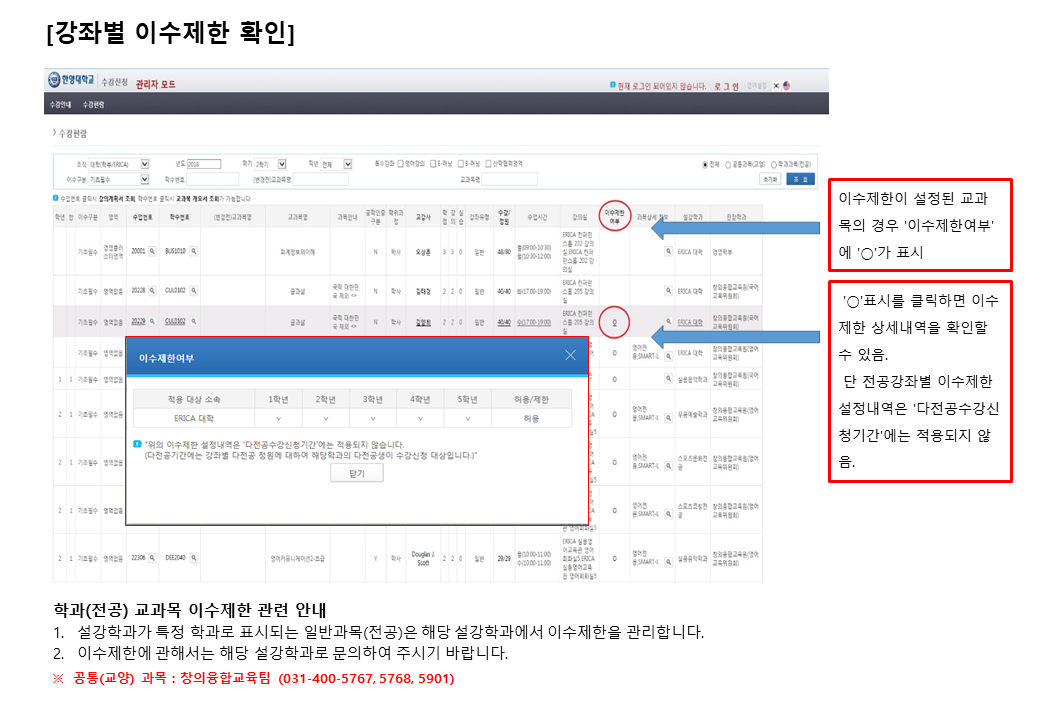The image size is (1040, 720).
Task: Click magnifier icon next to 학수번호 BUS1010
Action: coord(194,253)
